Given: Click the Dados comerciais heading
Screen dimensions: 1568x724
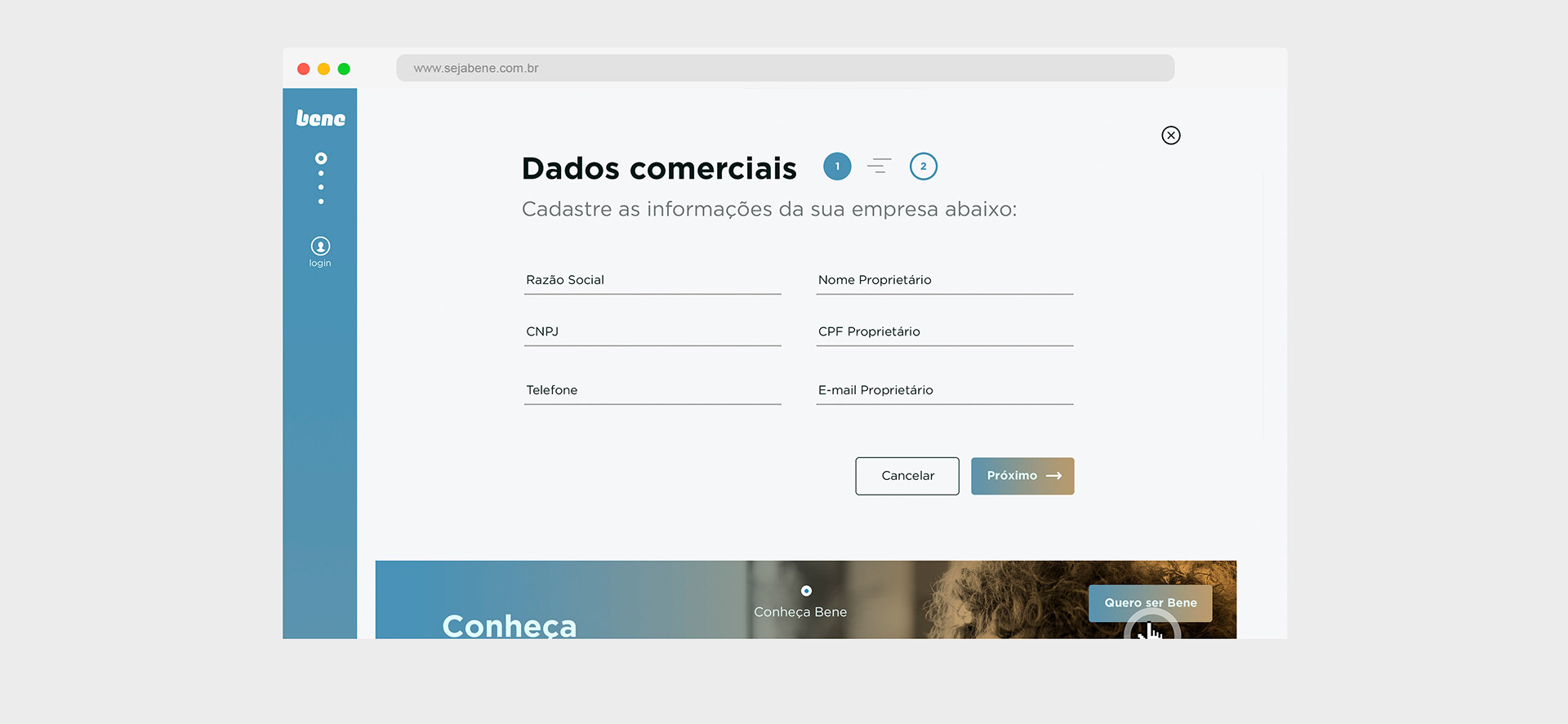Looking at the screenshot, I should click(659, 168).
